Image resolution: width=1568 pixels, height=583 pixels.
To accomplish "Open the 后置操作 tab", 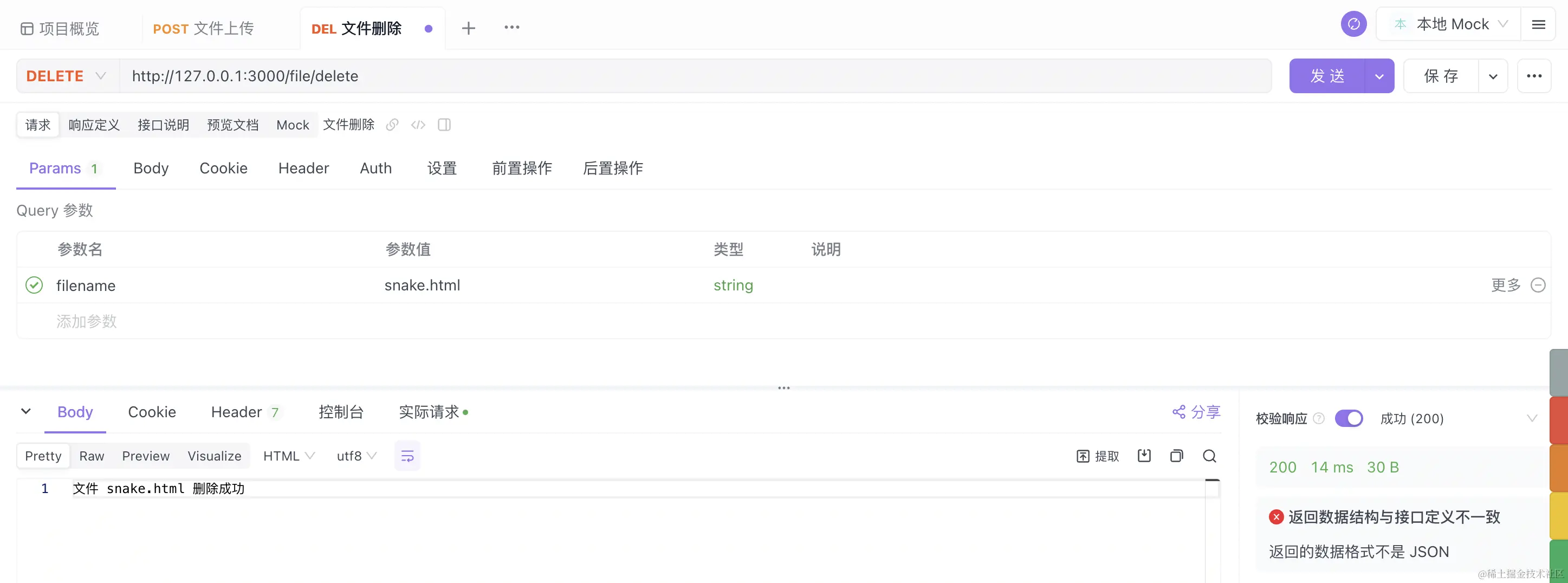I will click(x=613, y=168).
